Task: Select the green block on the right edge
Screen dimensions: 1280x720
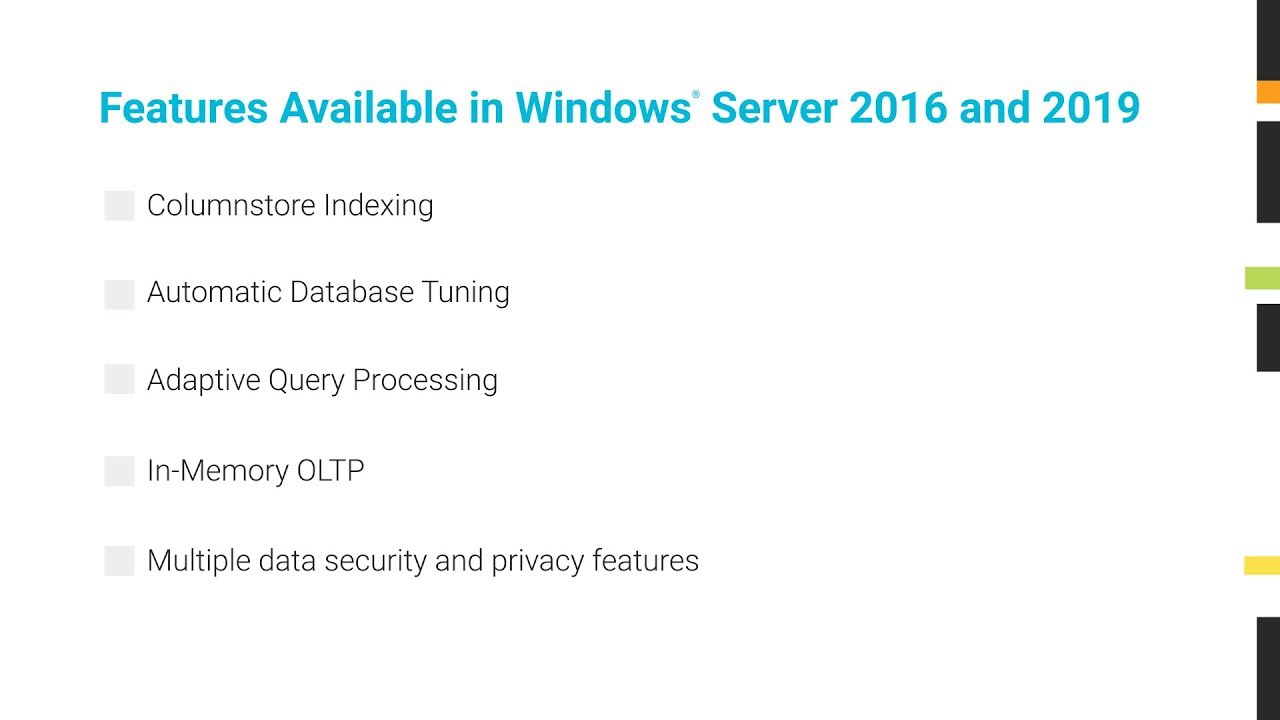Action: [1262, 278]
